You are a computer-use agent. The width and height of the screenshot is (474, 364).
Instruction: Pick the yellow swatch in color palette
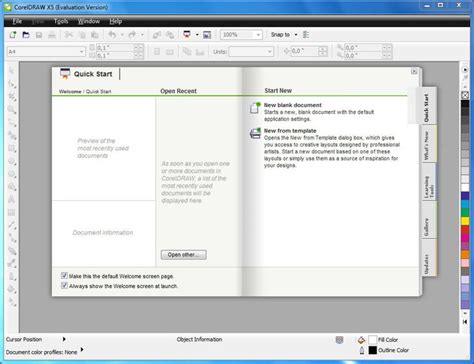click(x=465, y=221)
